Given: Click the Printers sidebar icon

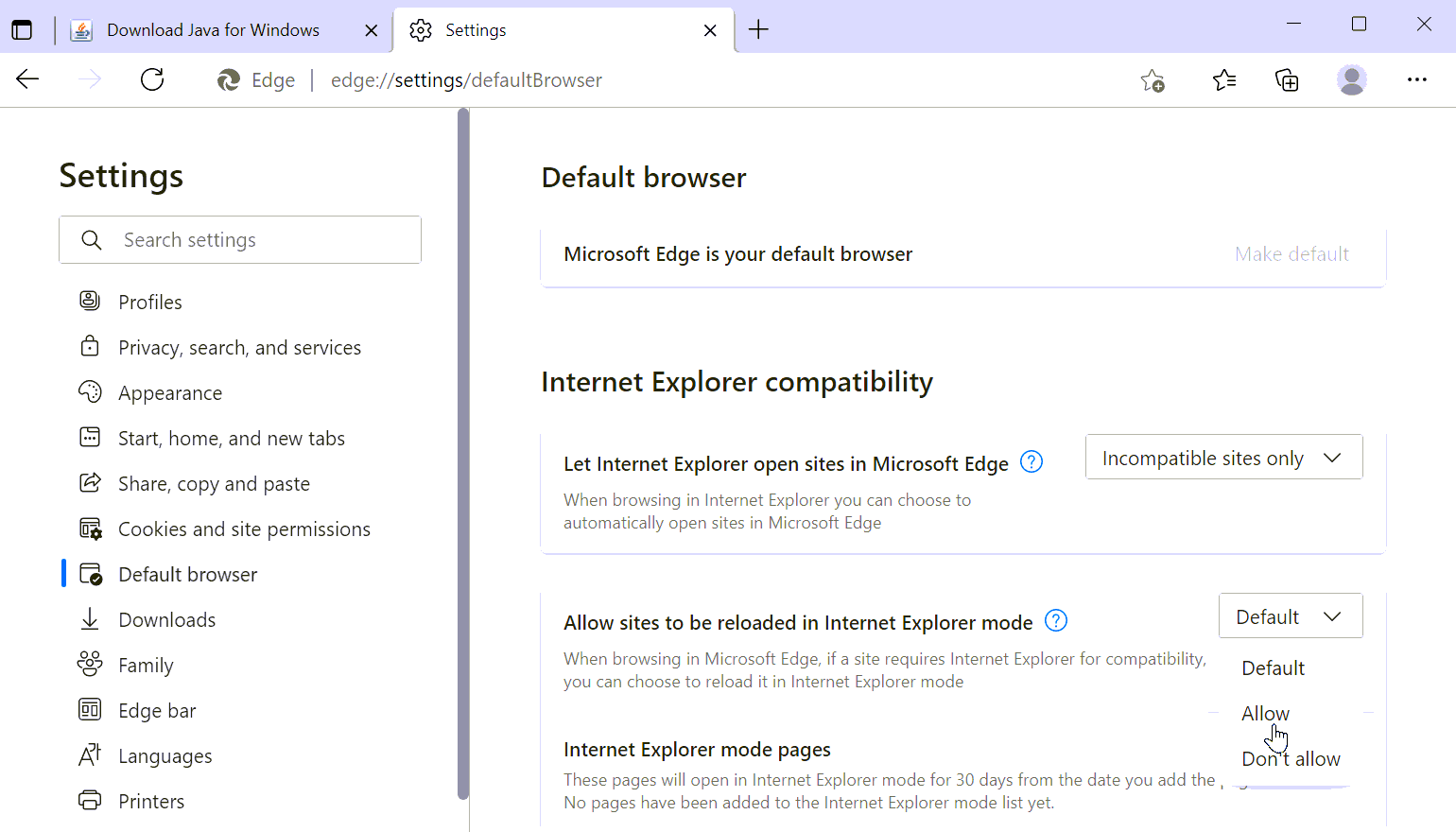Looking at the screenshot, I should coord(90,800).
